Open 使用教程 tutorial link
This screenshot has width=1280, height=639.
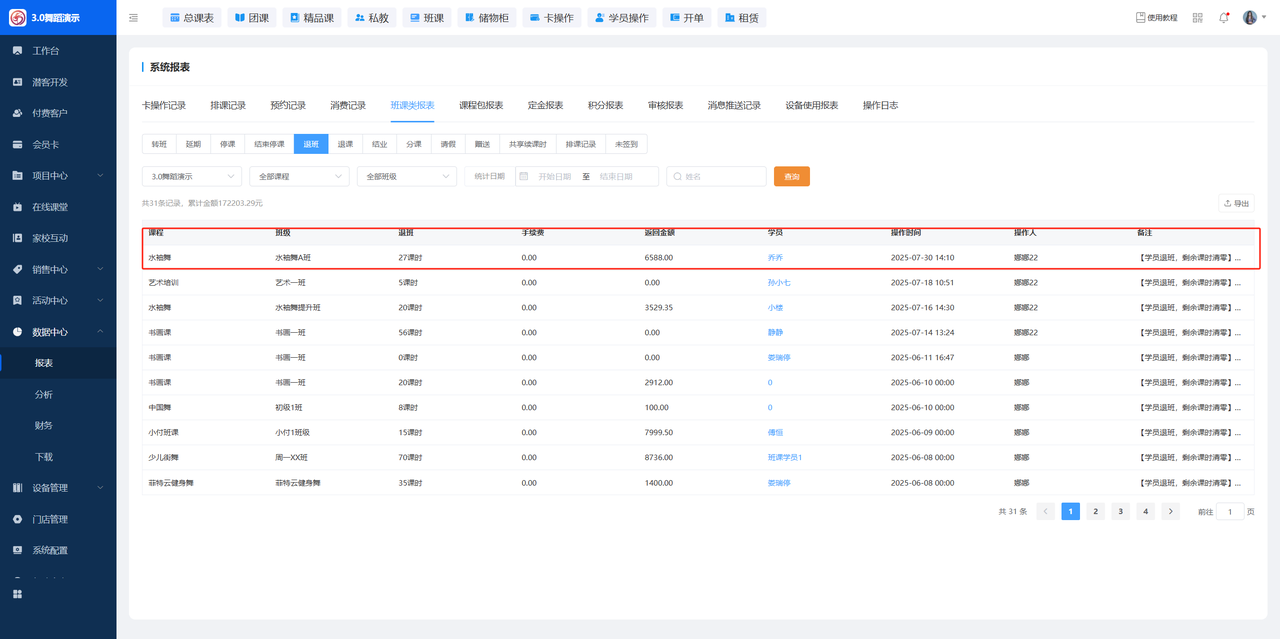click(x=1156, y=18)
